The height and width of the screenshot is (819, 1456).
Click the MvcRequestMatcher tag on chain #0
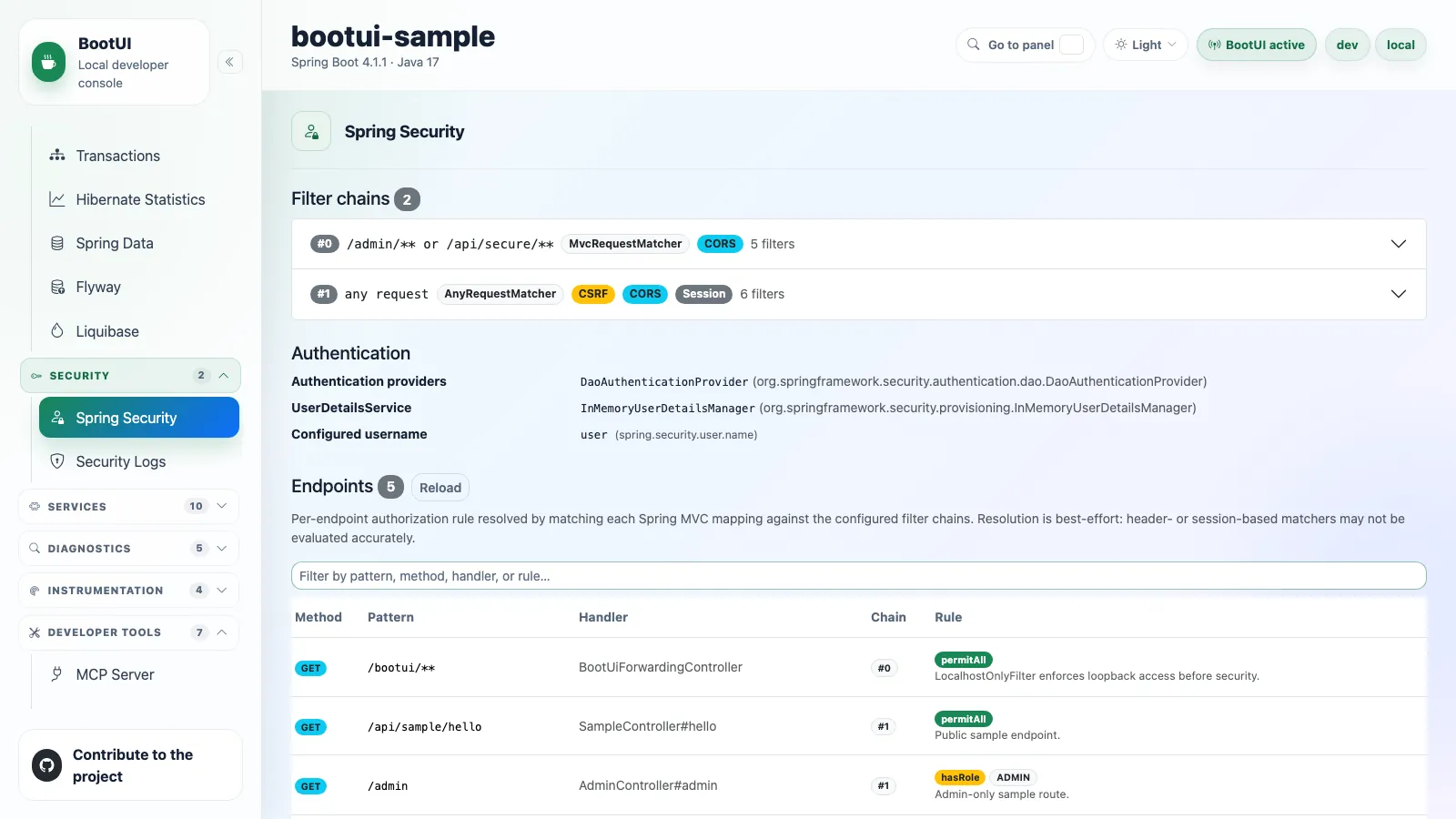pyautogui.click(x=625, y=244)
